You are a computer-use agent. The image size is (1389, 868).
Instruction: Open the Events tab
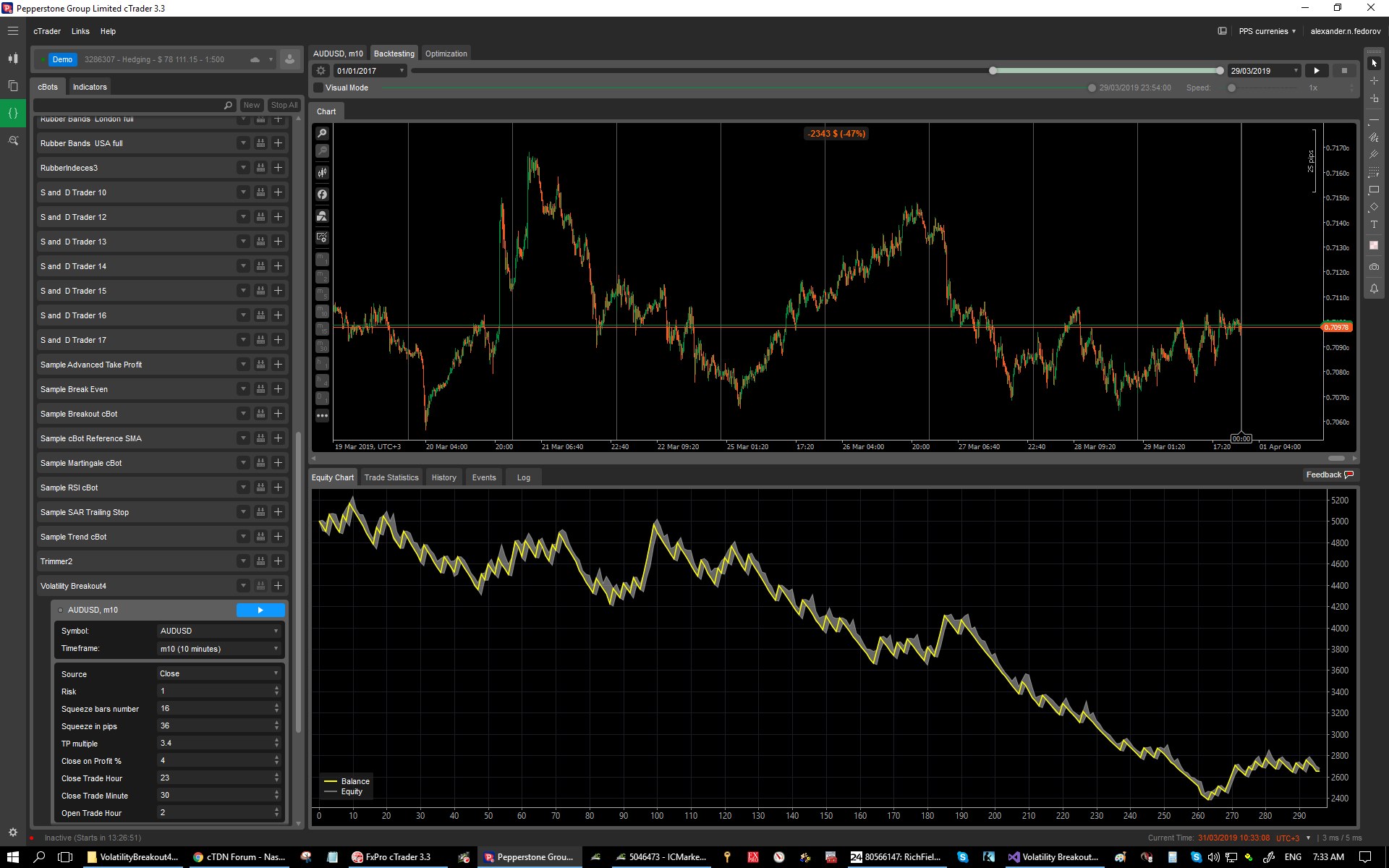tap(484, 477)
